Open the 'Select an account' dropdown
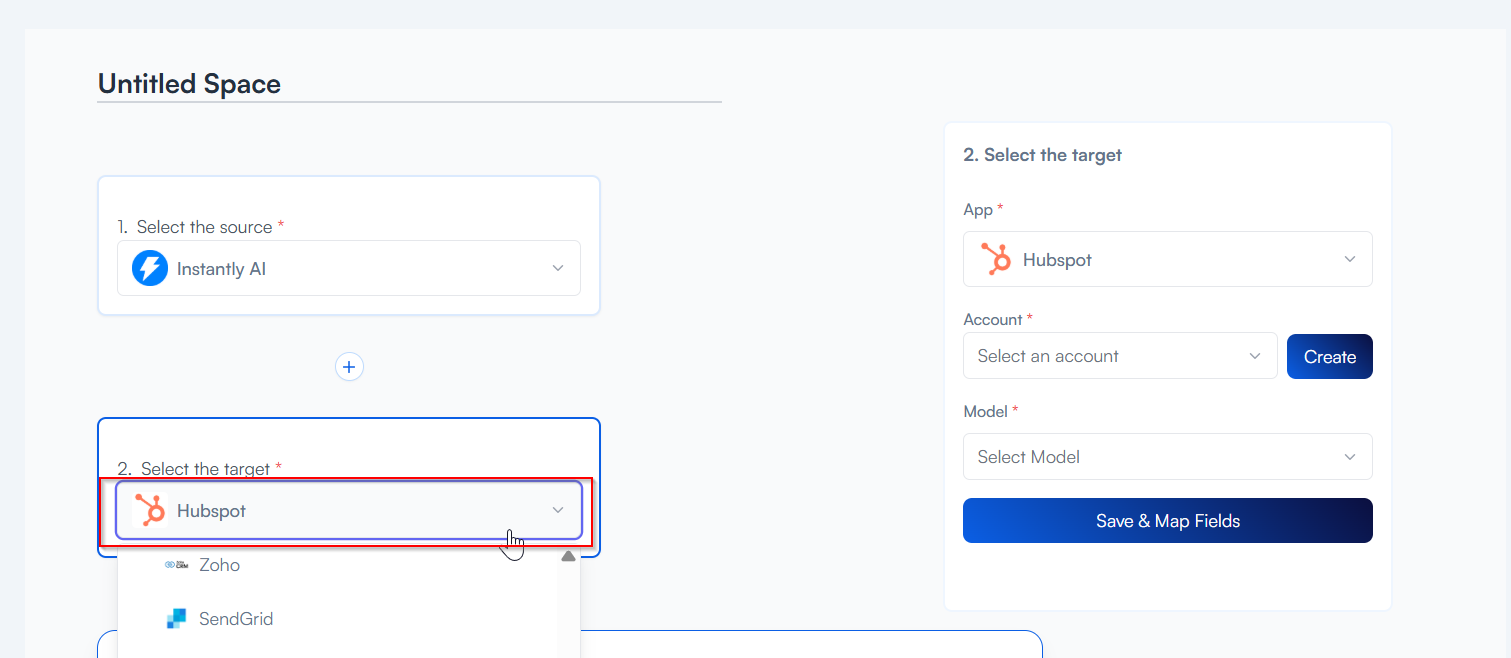Screen dimensions: 1511x658 [x=1110, y=356]
